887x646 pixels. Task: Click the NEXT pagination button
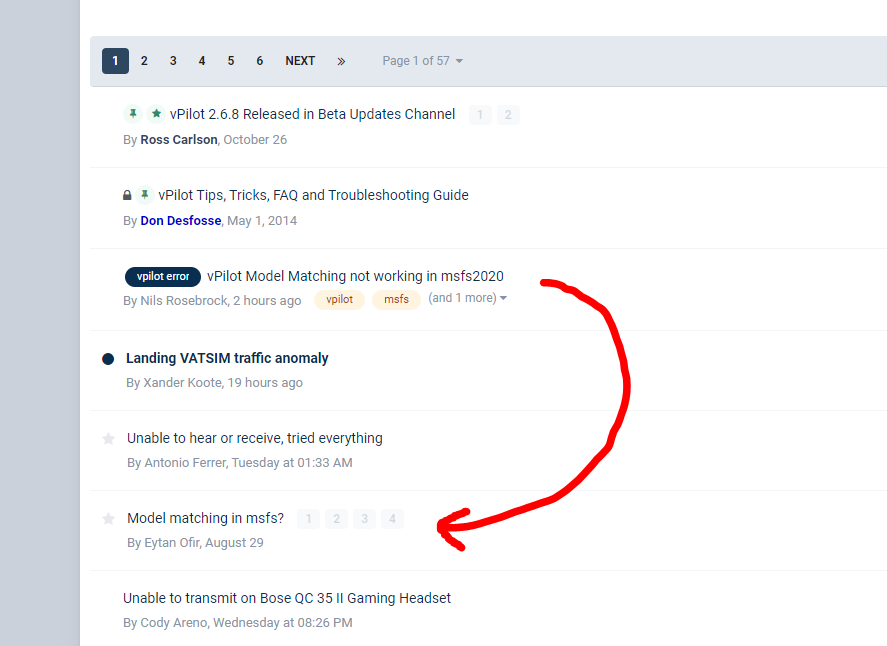coord(300,61)
